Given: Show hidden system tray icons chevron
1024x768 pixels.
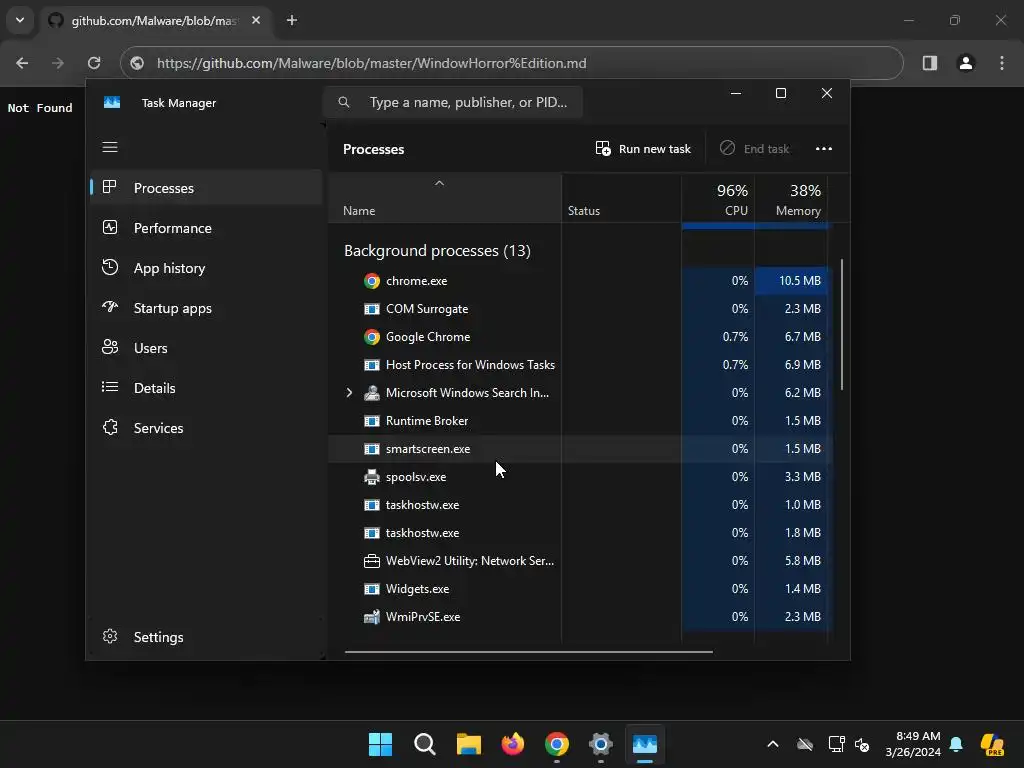Looking at the screenshot, I should [773, 744].
